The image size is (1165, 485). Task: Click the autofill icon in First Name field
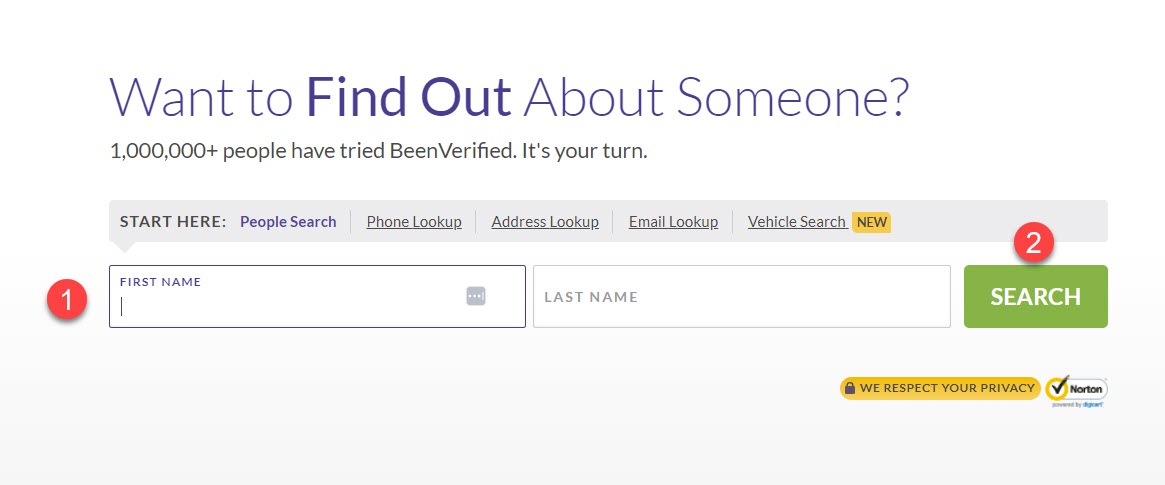pos(476,296)
